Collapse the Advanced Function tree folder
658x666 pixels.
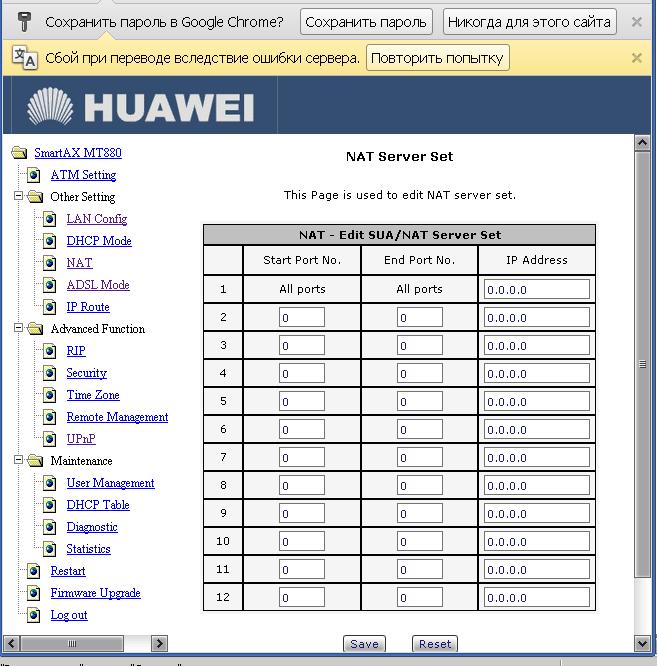click(x=18, y=329)
